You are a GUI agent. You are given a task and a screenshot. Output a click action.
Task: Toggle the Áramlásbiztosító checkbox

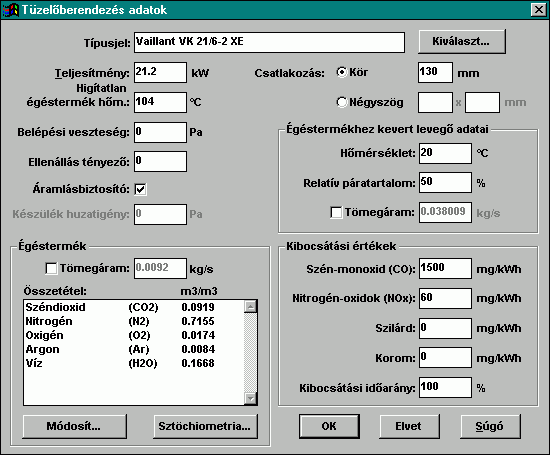pos(141,189)
